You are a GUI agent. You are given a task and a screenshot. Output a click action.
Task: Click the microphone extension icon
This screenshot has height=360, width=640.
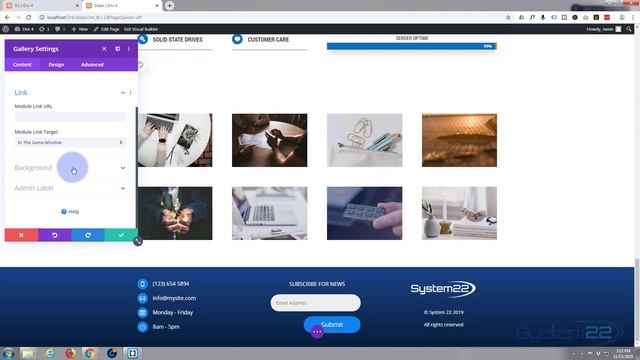(543, 17)
